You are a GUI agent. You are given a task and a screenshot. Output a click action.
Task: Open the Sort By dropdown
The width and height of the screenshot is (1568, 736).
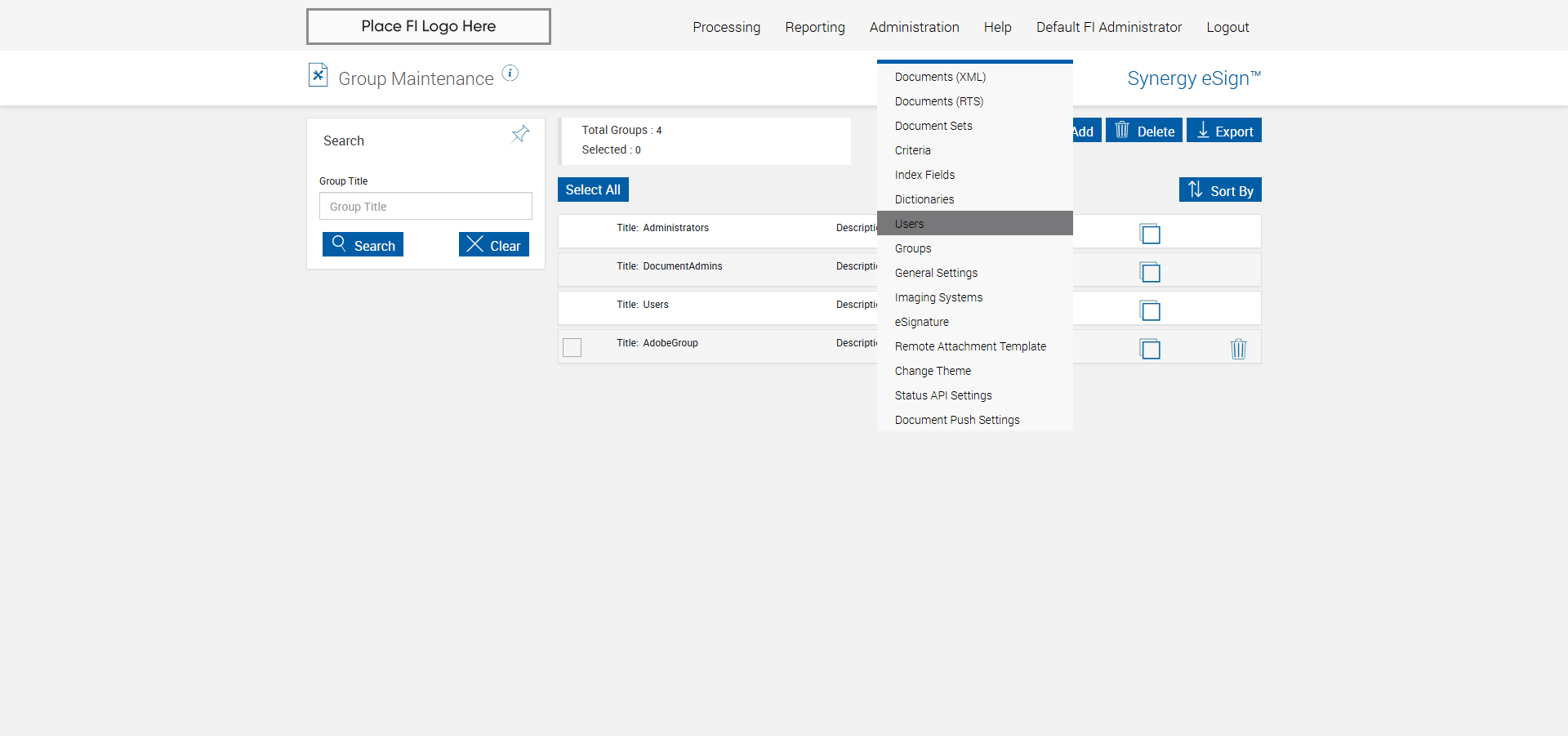1220,190
